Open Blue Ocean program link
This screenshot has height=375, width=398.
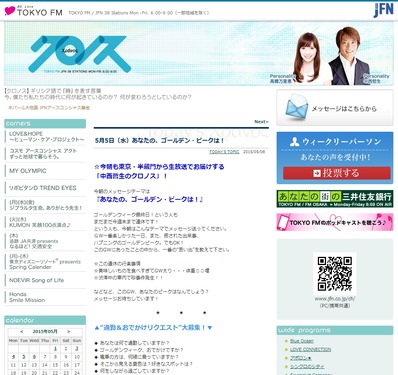click(x=302, y=341)
